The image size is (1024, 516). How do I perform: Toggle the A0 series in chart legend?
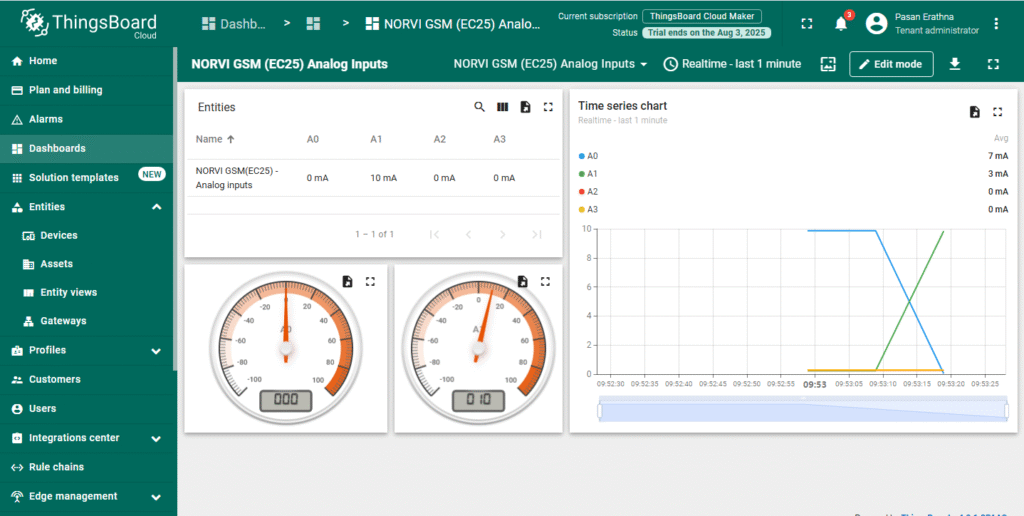[x=588, y=156]
